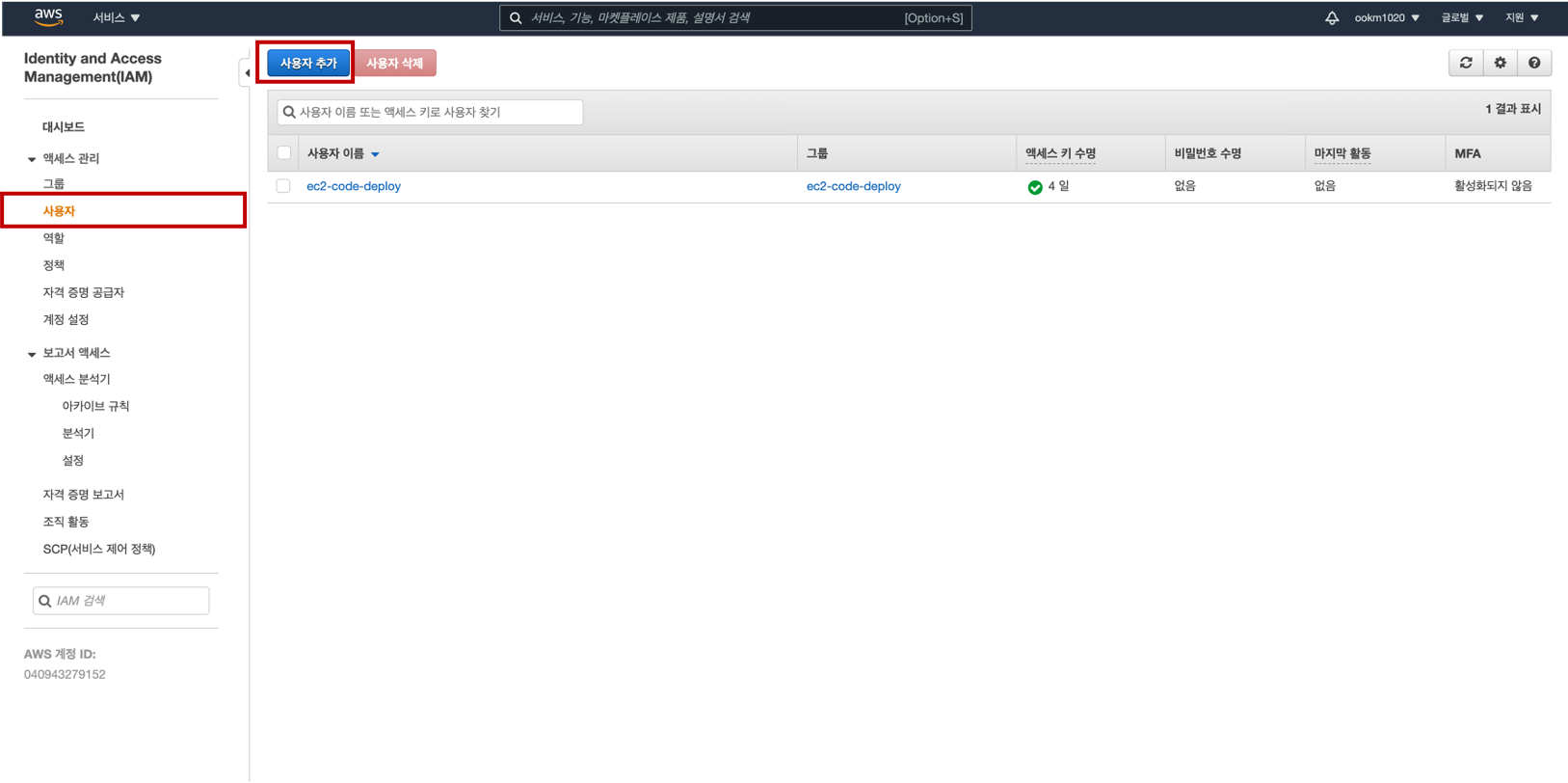Collapse the 액세스 관리 section

click(32, 159)
